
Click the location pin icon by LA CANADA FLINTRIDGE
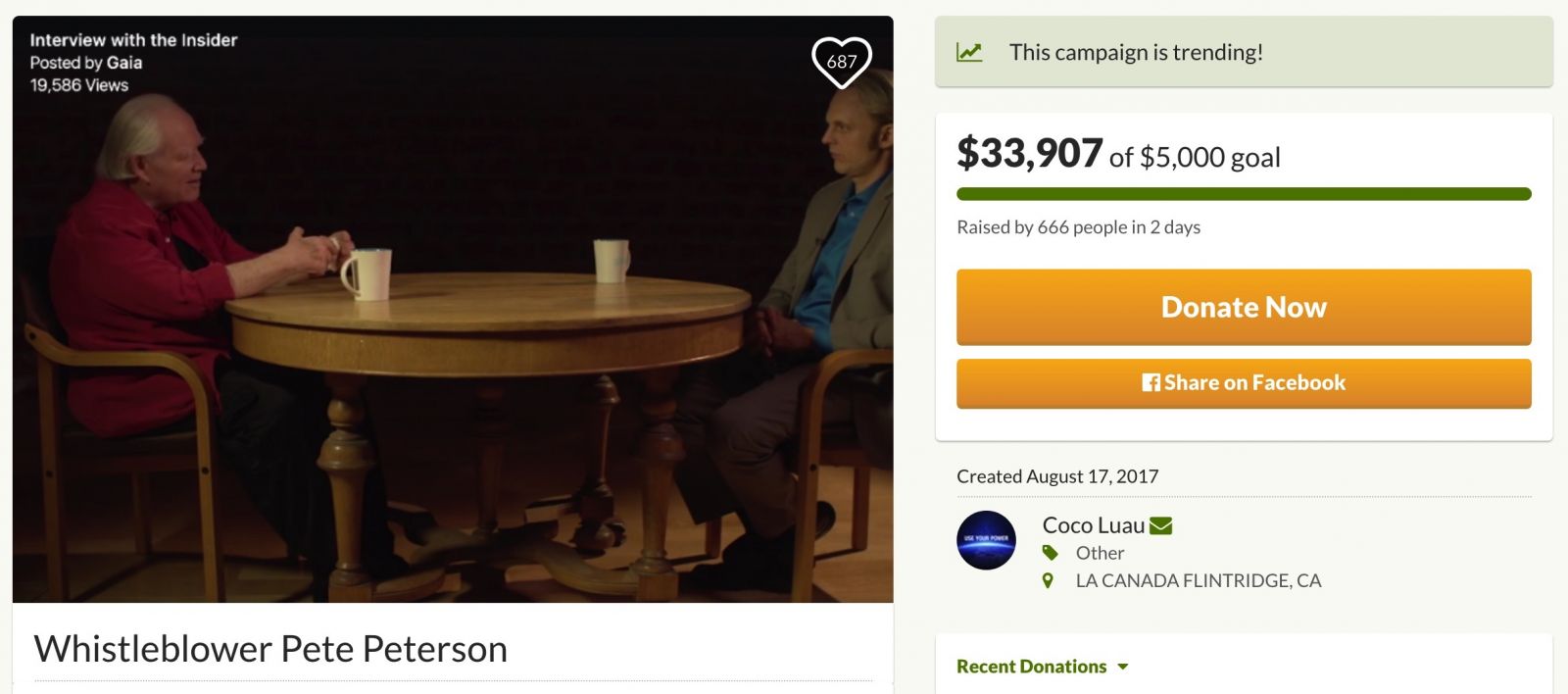(x=1048, y=580)
